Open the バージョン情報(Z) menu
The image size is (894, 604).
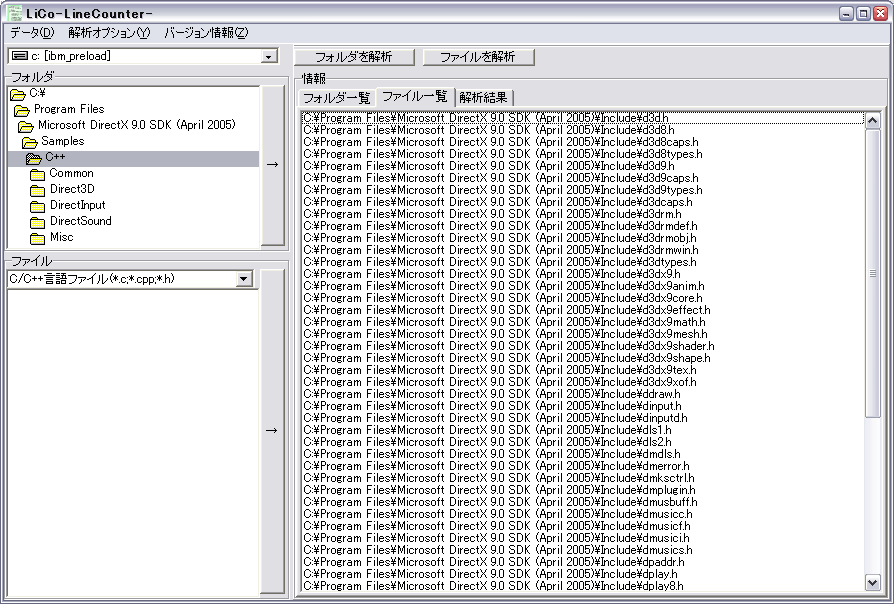tap(206, 33)
